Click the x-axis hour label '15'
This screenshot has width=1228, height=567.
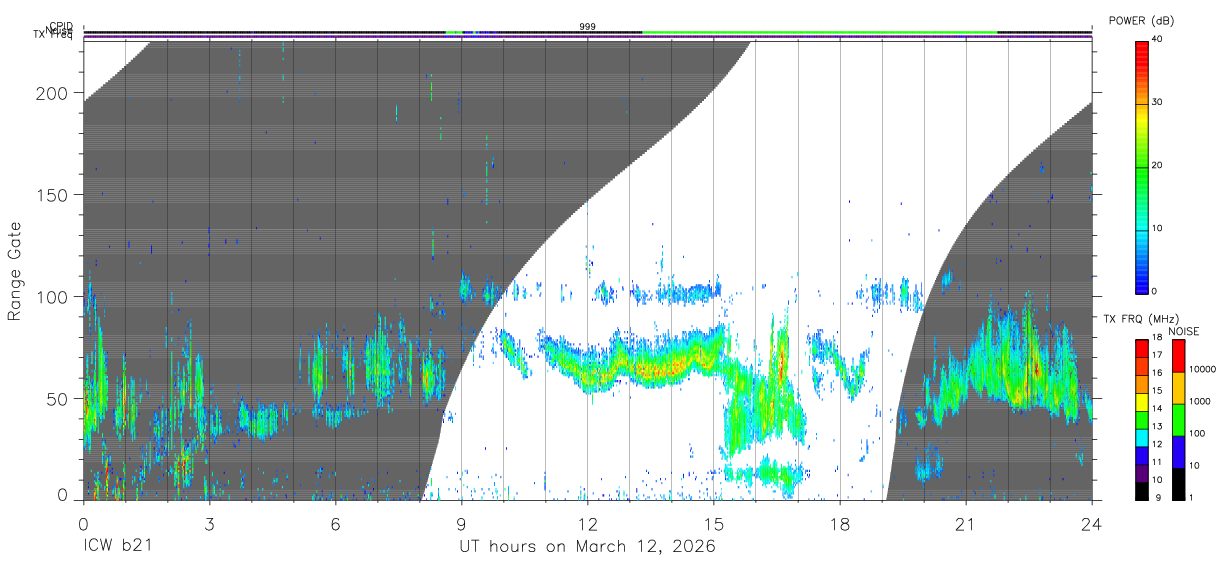[x=713, y=523]
